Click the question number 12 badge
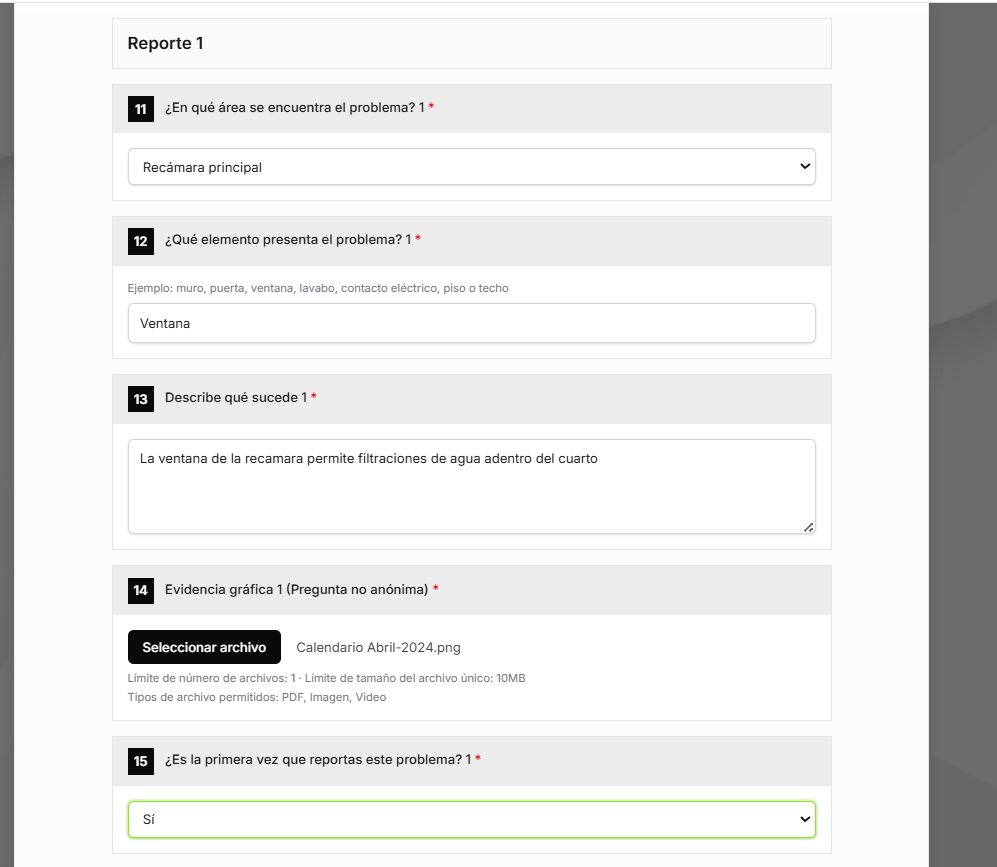 tap(141, 241)
